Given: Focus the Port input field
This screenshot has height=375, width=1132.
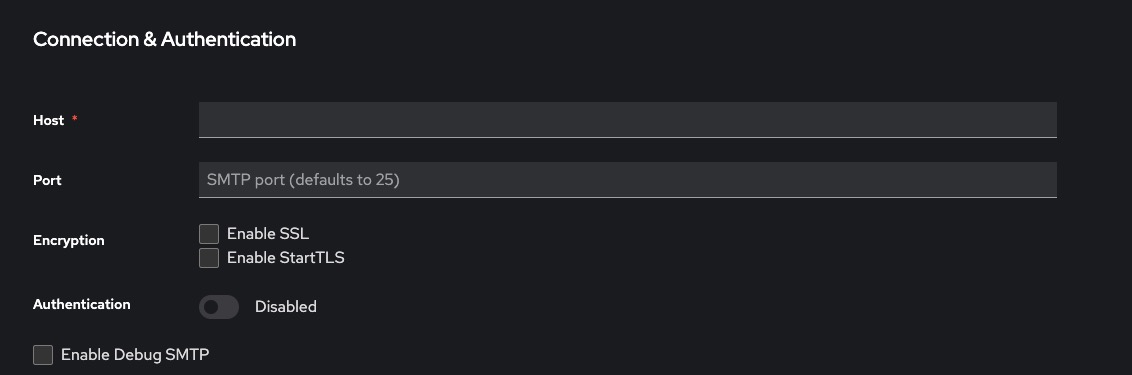Looking at the screenshot, I should [x=627, y=180].
